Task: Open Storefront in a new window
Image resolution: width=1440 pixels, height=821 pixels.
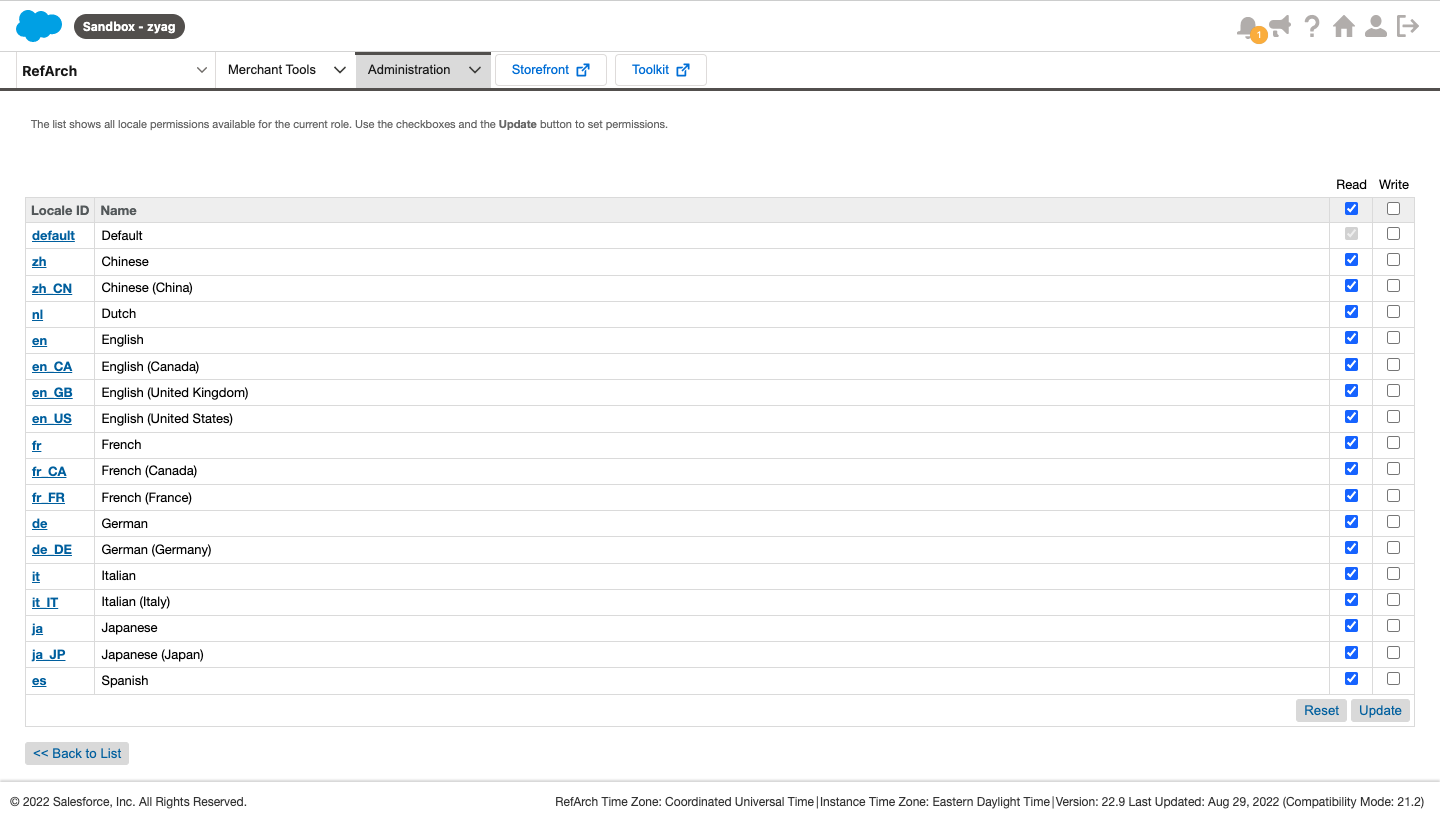Action: 551,70
